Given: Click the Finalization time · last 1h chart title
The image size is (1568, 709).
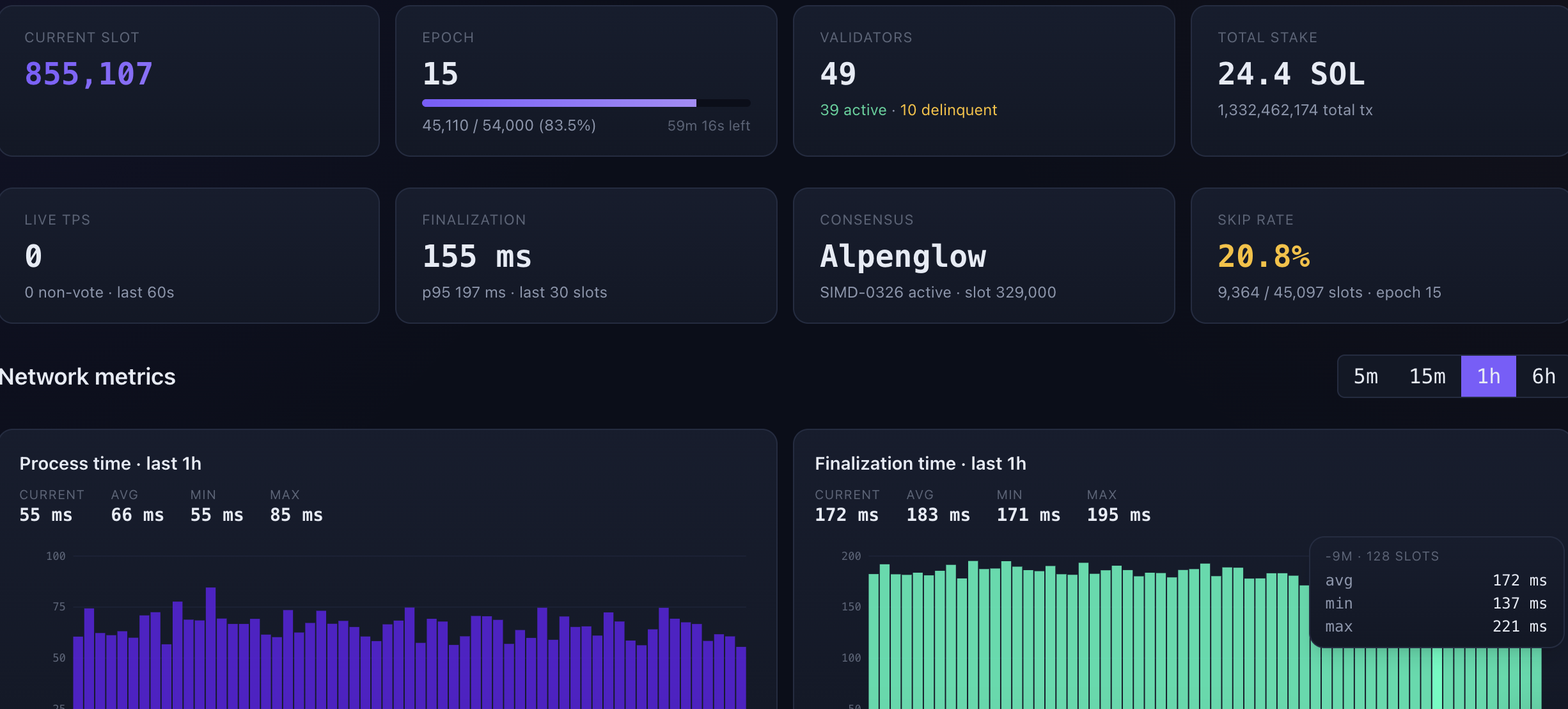Looking at the screenshot, I should tap(921, 463).
